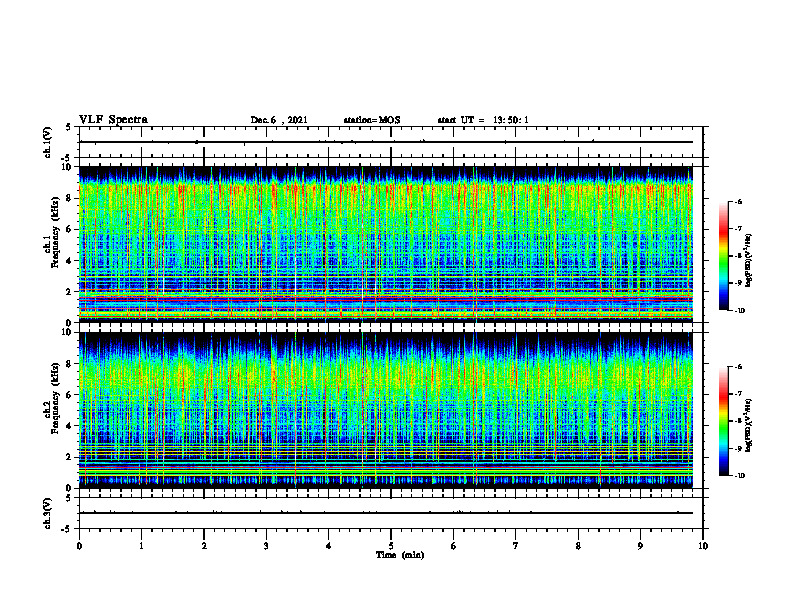Click the '-10' label on ch.1 color bar
This screenshot has width=792, height=612.
coord(739,311)
